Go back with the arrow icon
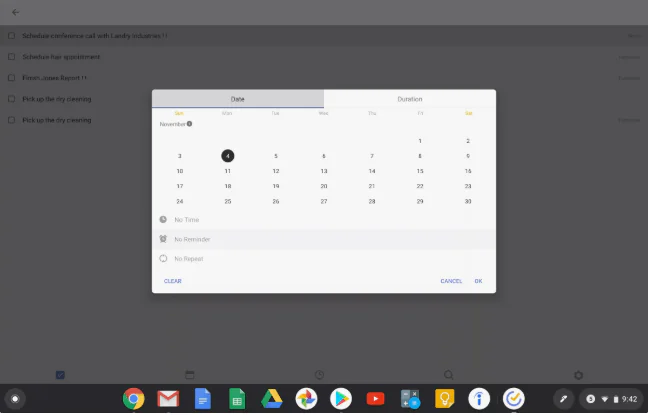This screenshot has height=415, width=648. pyautogui.click(x=15, y=12)
